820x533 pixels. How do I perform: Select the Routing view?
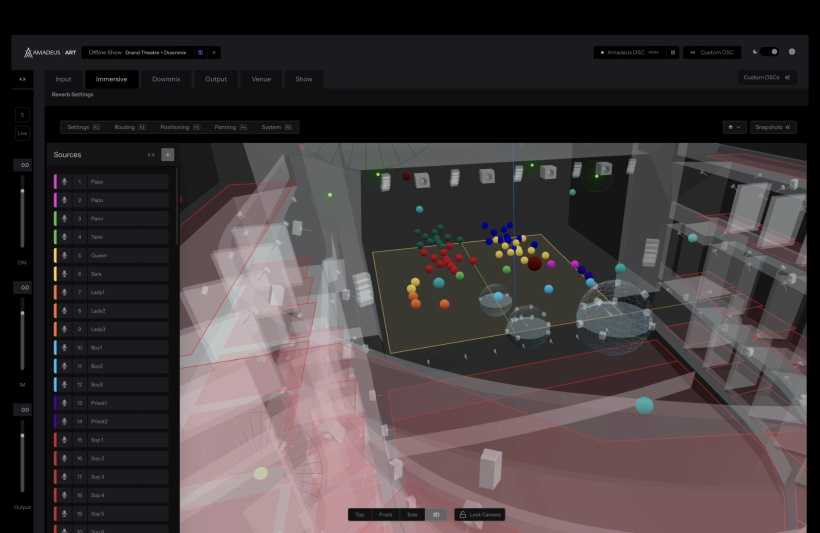pos(130,127)
